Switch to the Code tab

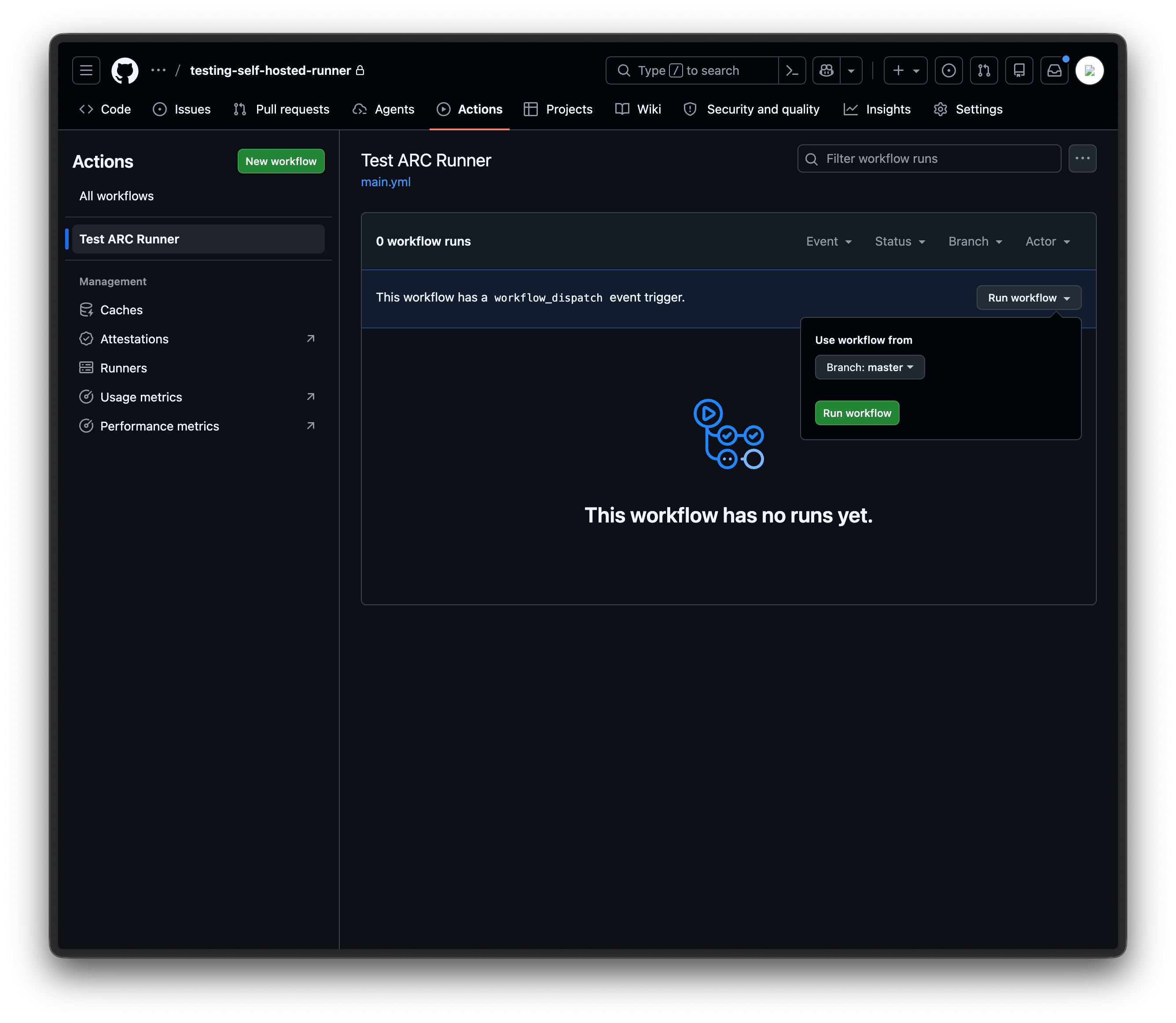(x=106, y=109)
